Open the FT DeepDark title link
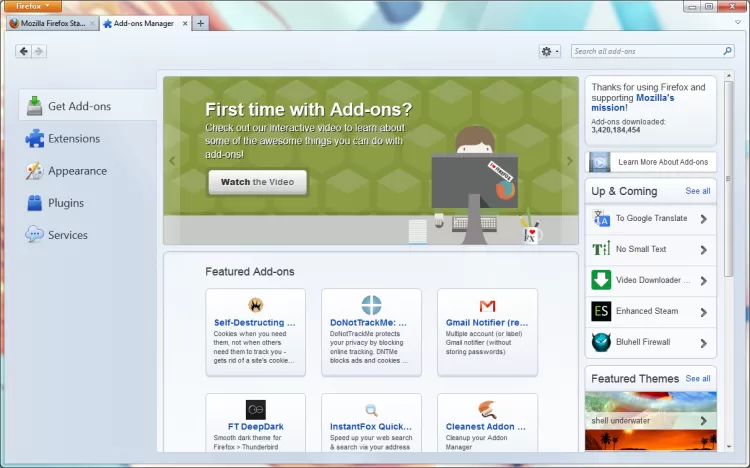This screenshot has height=468, width=750. pos(255,426)
